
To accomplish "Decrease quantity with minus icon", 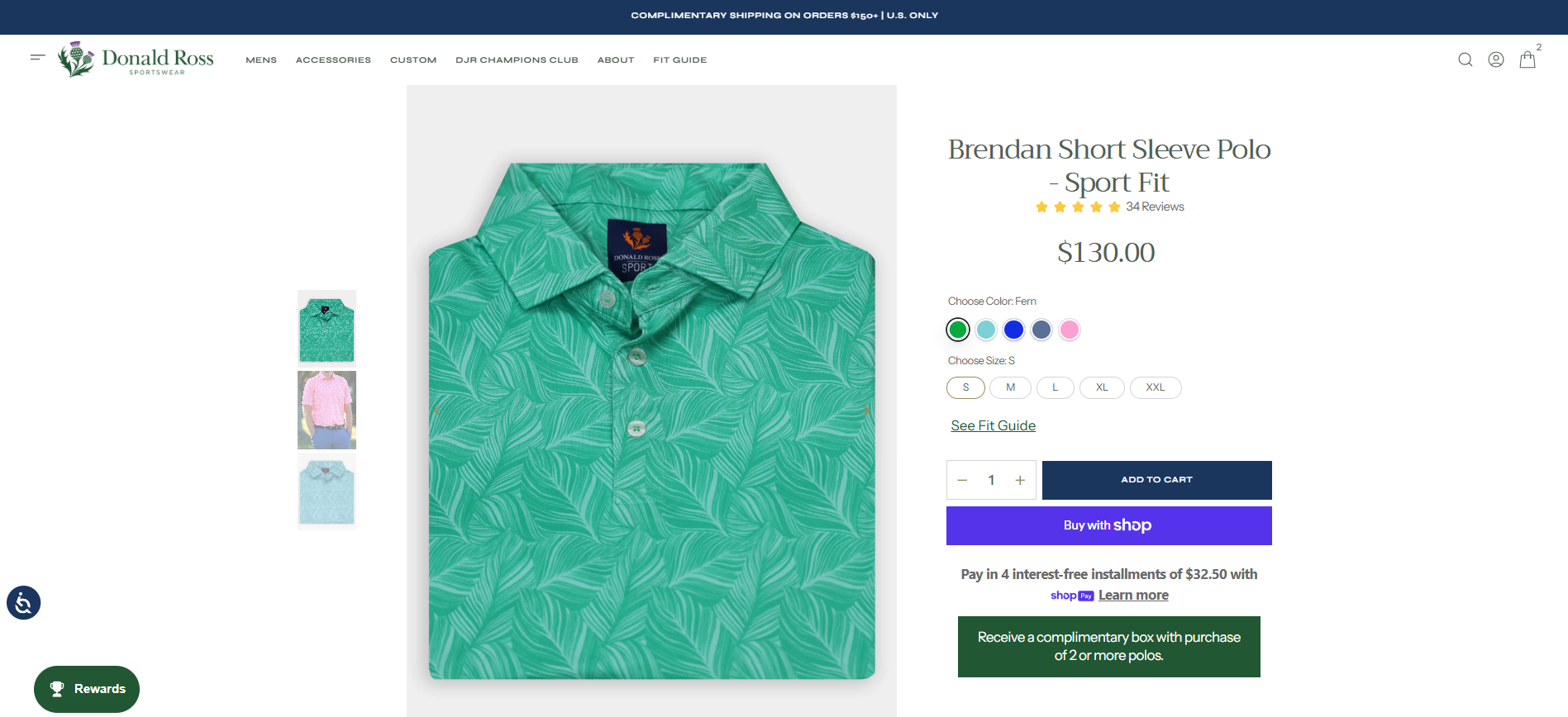I will tap(962, 480).
